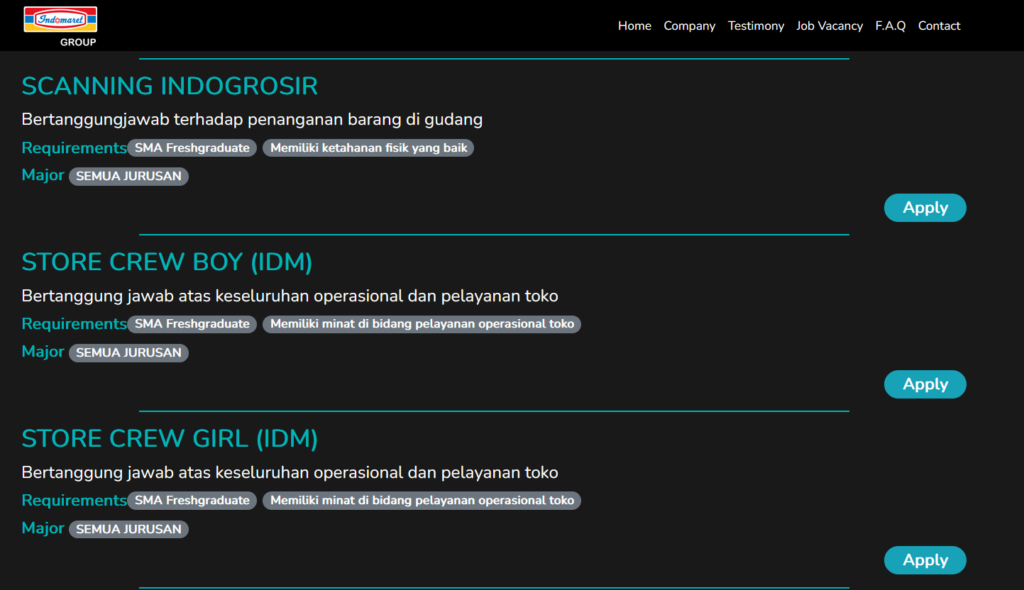1024x590 pixels.
Task: Open the Home menu item
Action: (x=634, y=26)
